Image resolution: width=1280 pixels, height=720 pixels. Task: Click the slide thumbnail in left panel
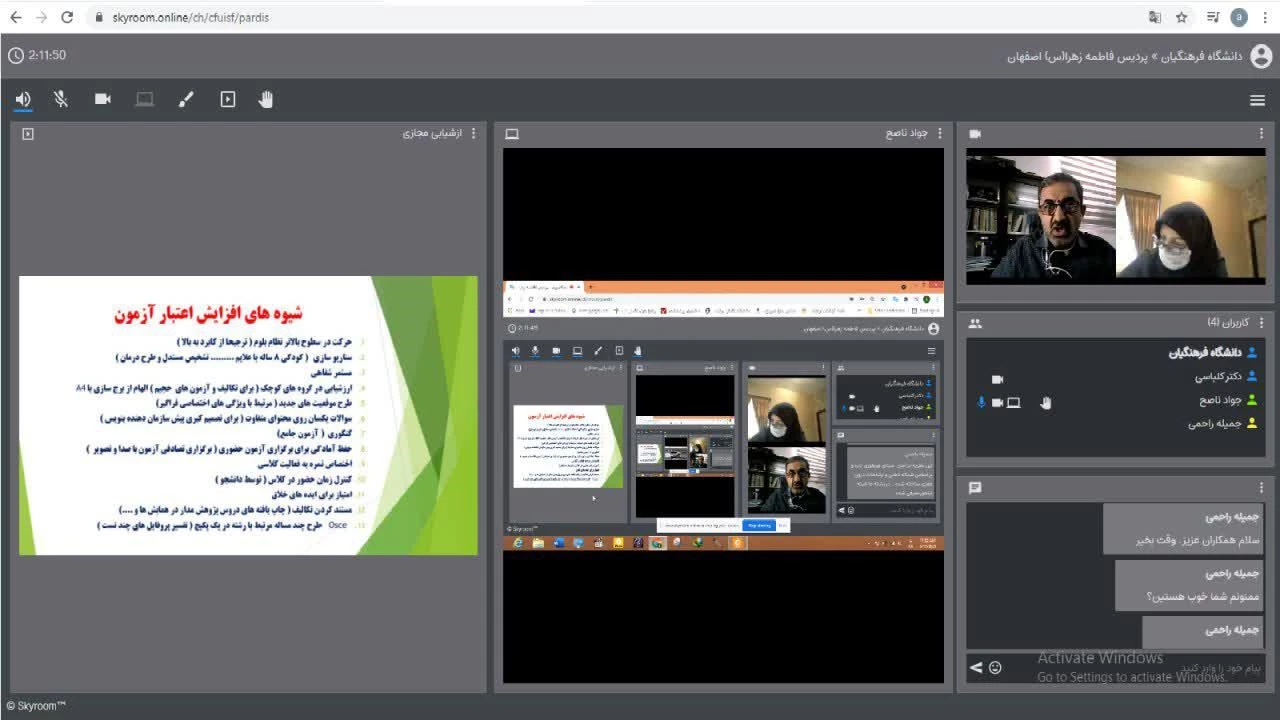pos(248,415)
